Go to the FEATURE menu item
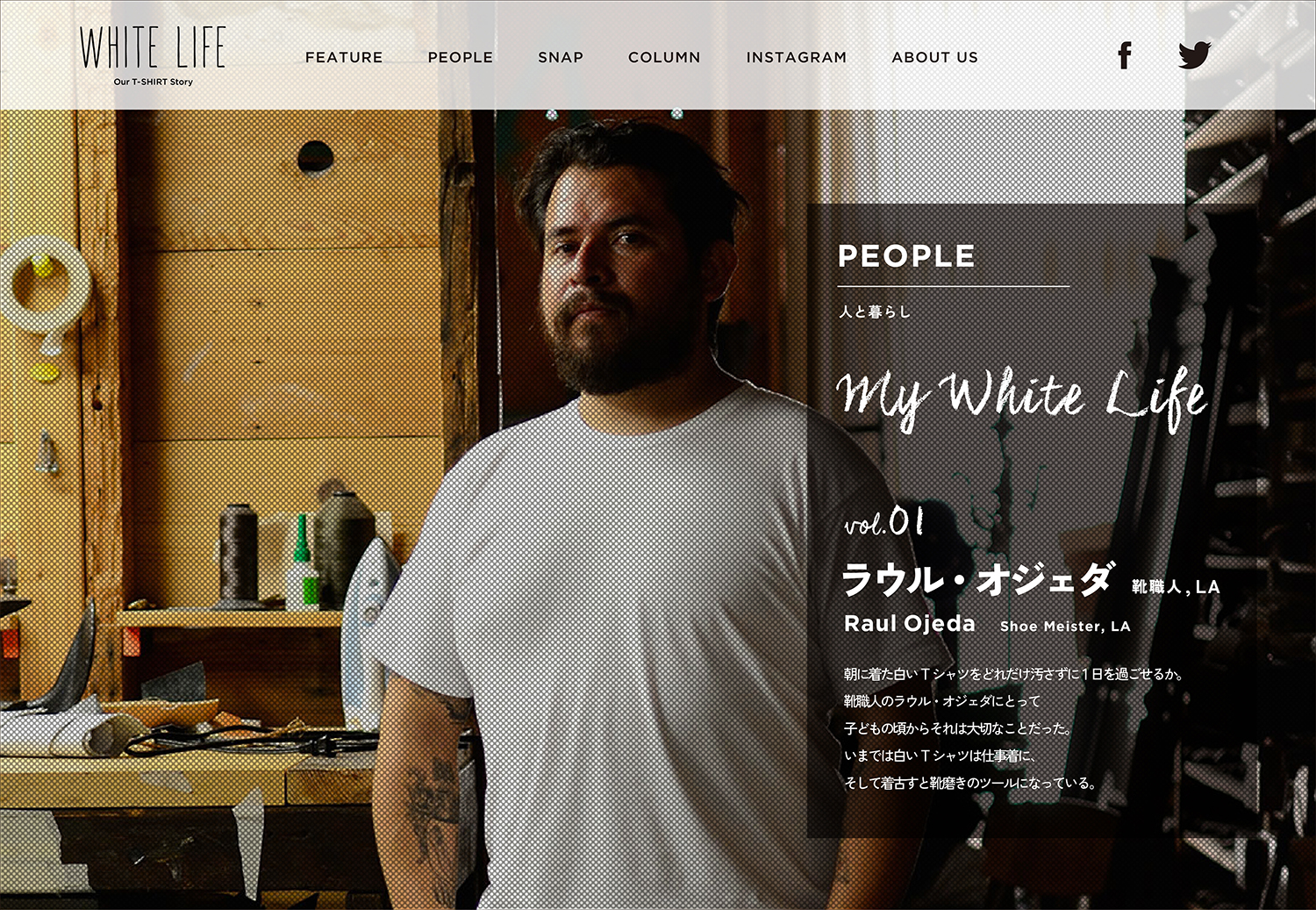Screen dimensions: 1316x910 [x=344, y=57]
